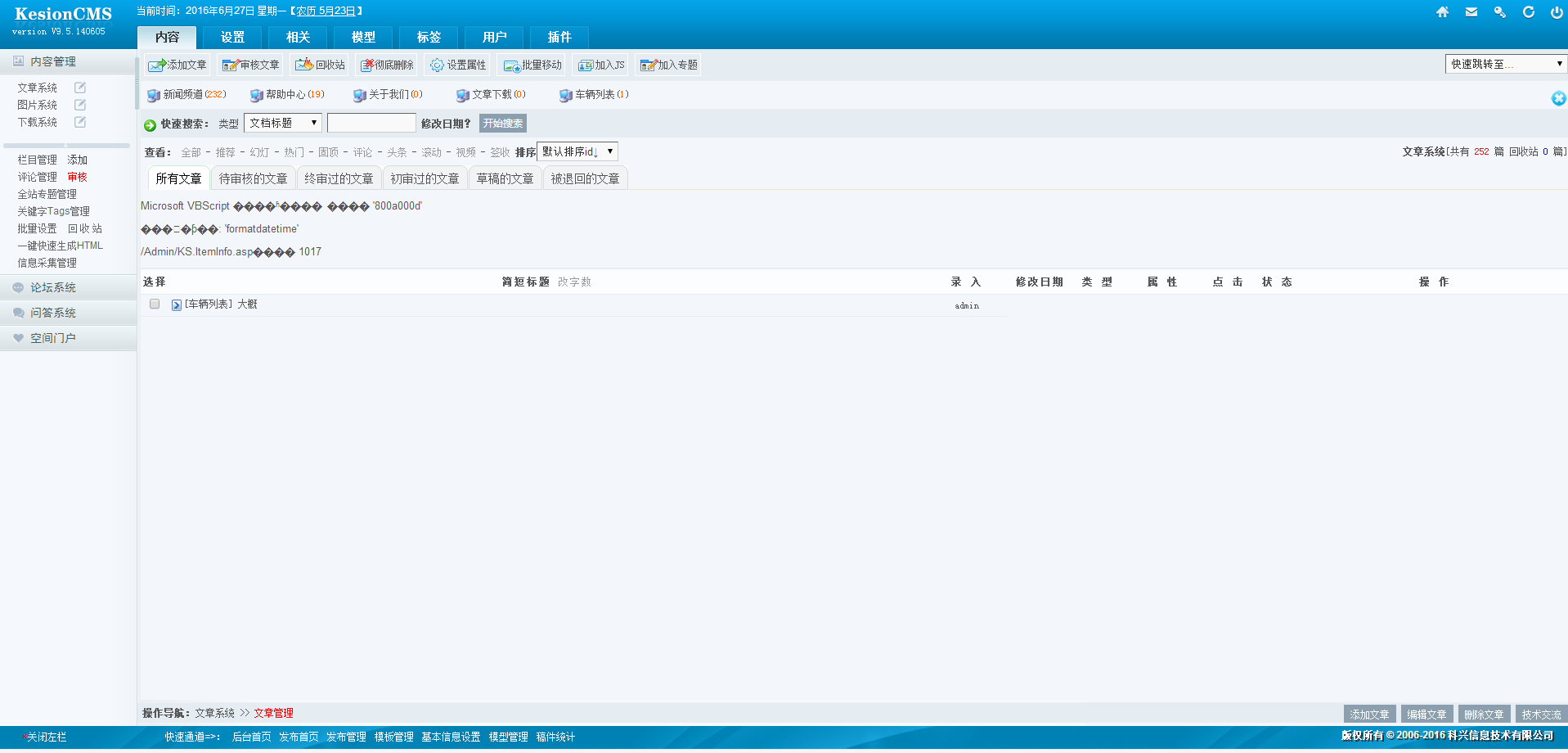The width and height of the screenshot is (1568, 753).
Task: Tick the checkbox for 大概 article row
Action: pyautogui.click(x=155, y=304)
